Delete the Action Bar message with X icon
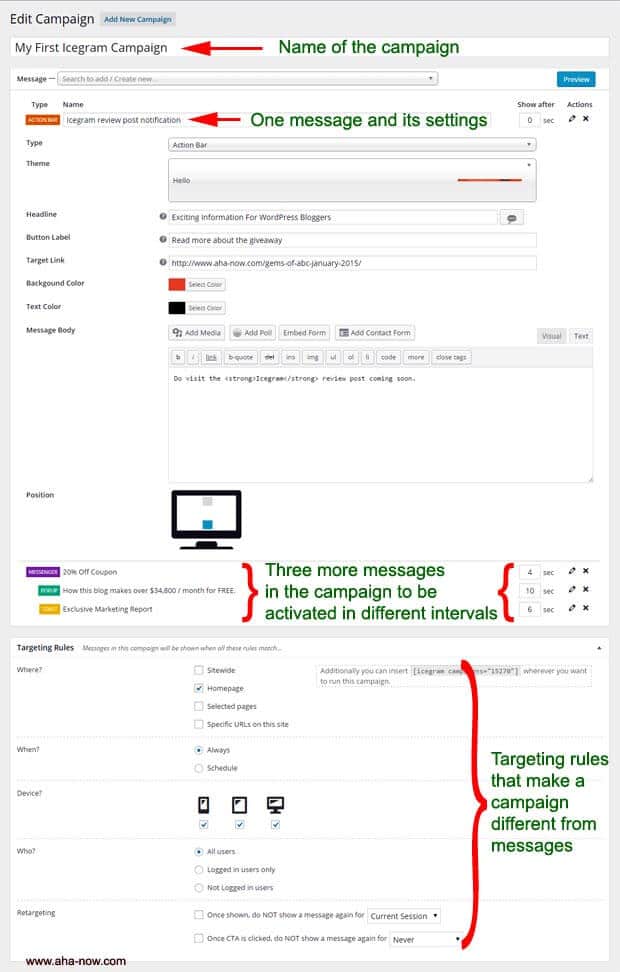 (586, 119)
